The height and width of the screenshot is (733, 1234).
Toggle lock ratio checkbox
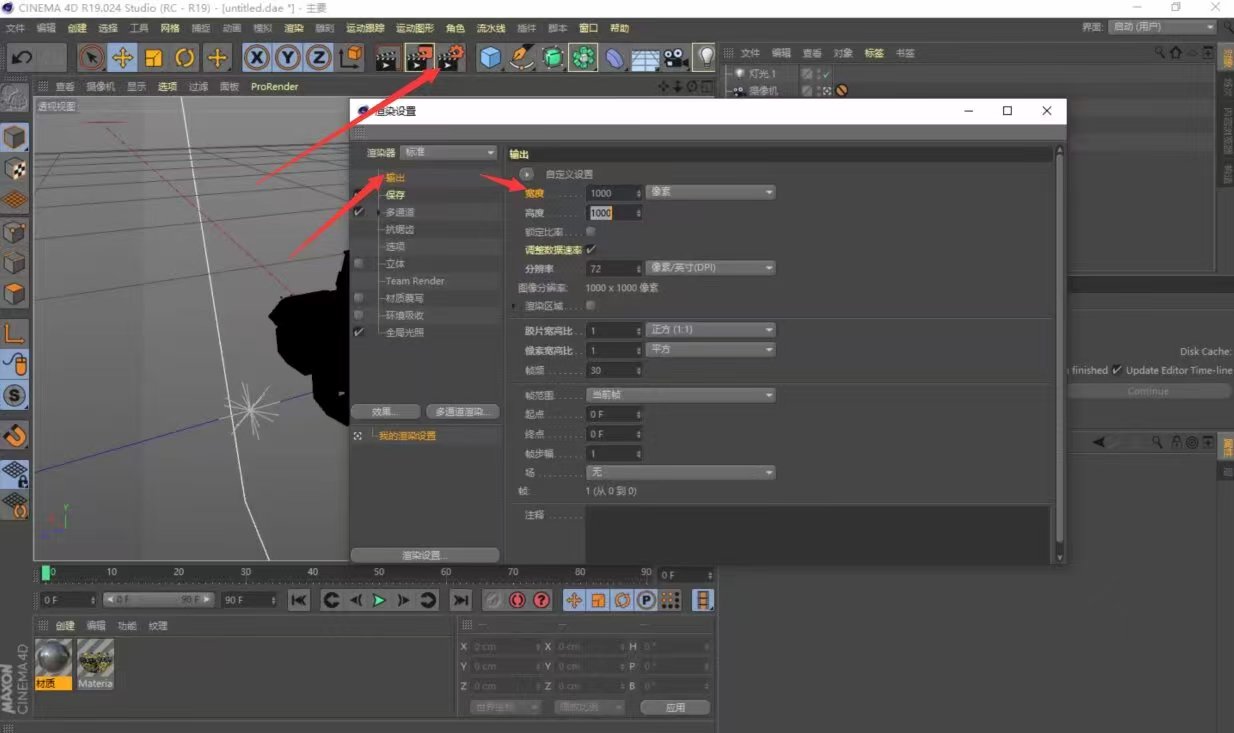(x=590, y=231)
